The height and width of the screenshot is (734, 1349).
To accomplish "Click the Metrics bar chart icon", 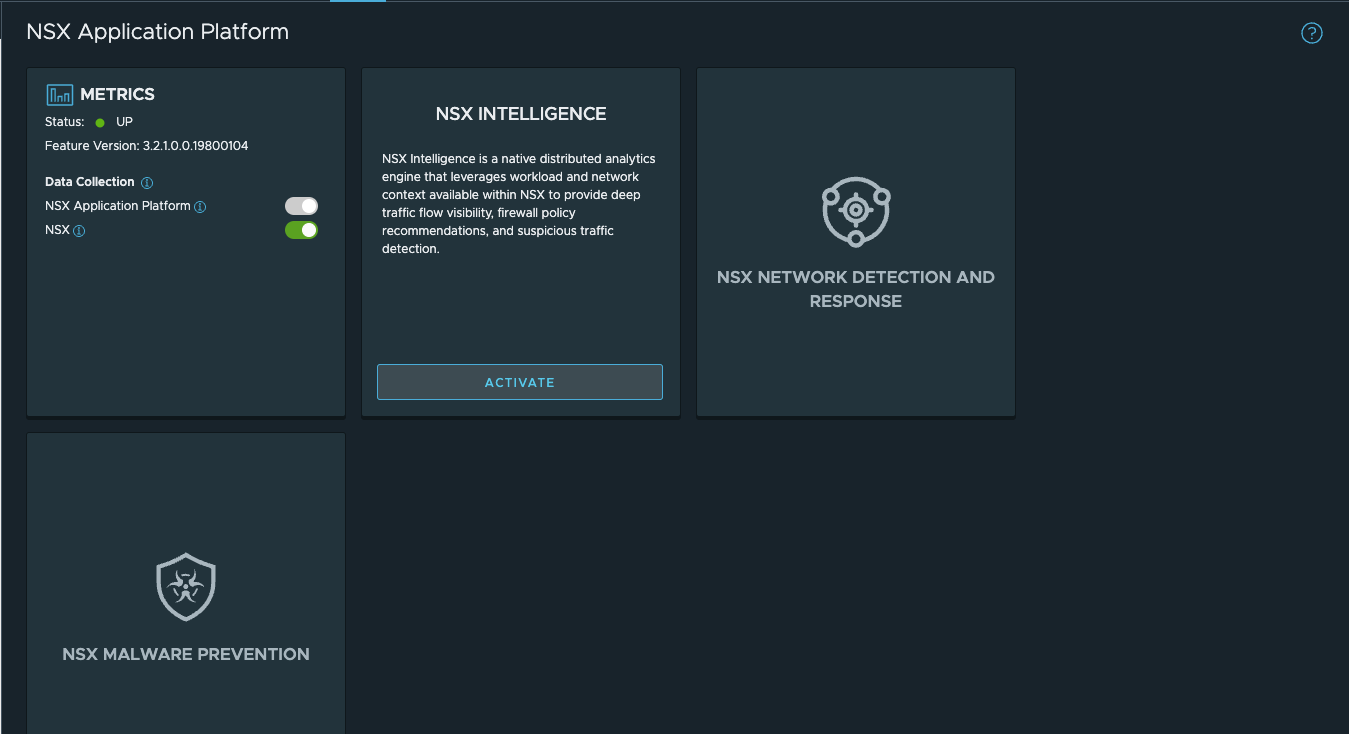I will click(60, 95).
